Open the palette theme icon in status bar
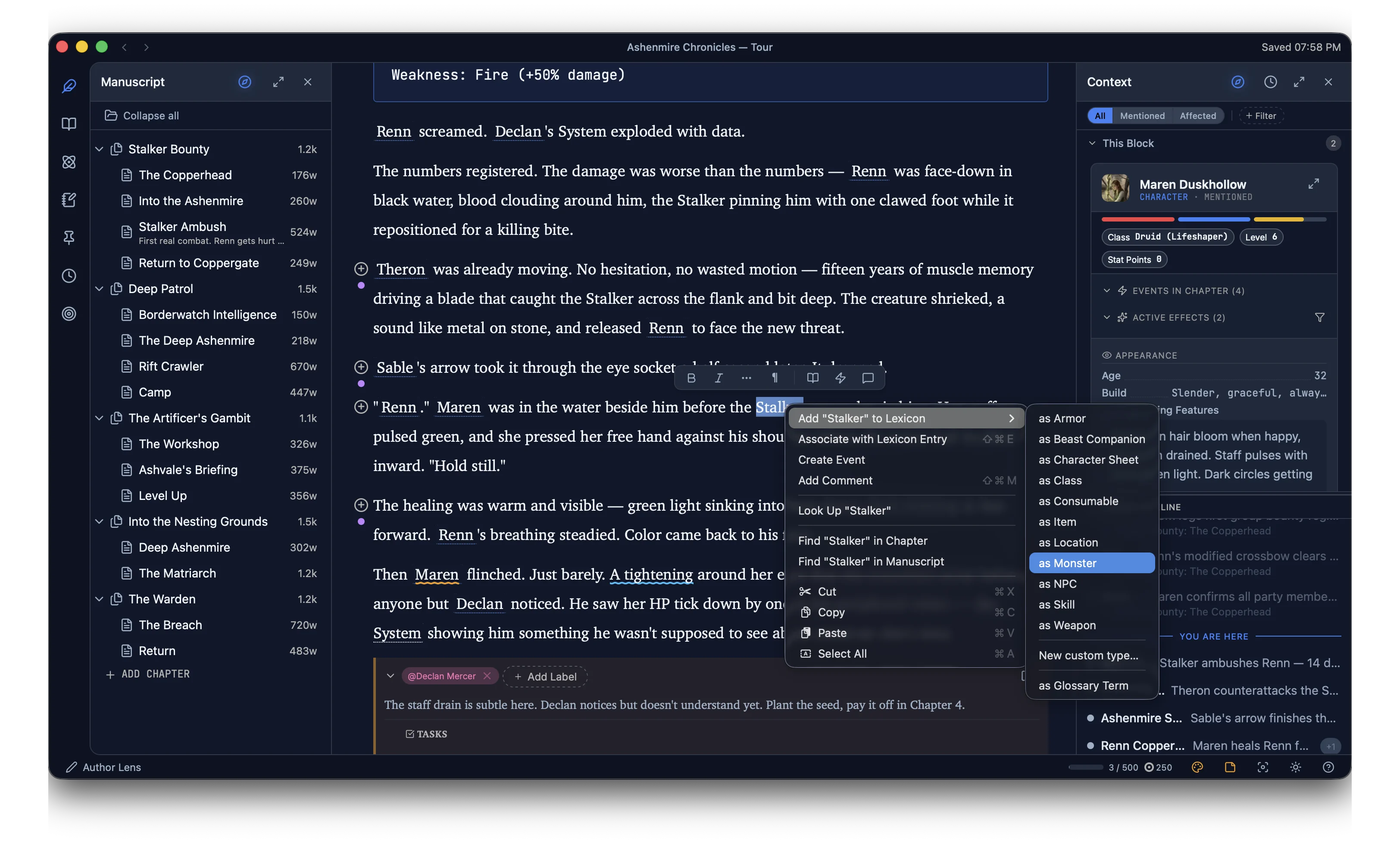This screenshot has height=843, width=1400. pyautogui.click(x=1197, y=768)
